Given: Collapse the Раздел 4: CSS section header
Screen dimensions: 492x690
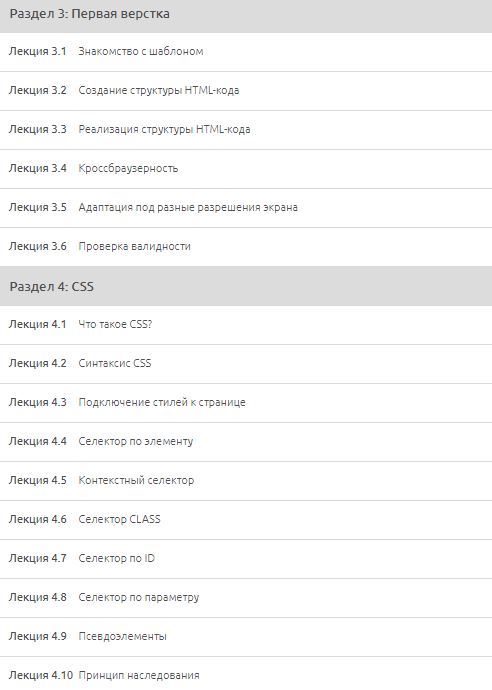Looking at the screenshot, I should click(x=246, y=286).
